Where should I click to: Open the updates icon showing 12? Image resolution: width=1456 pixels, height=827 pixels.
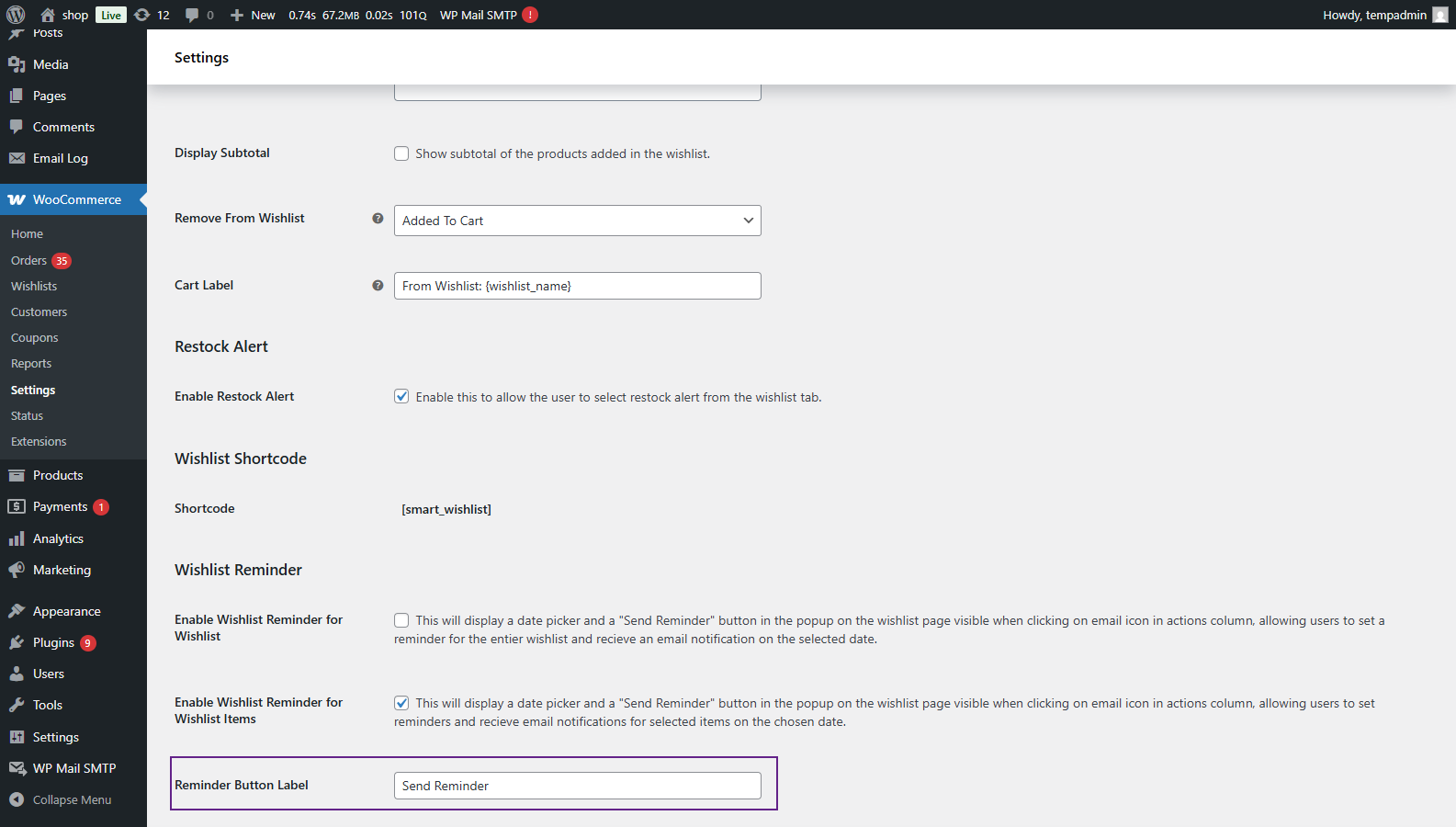[x=142, y=15]
